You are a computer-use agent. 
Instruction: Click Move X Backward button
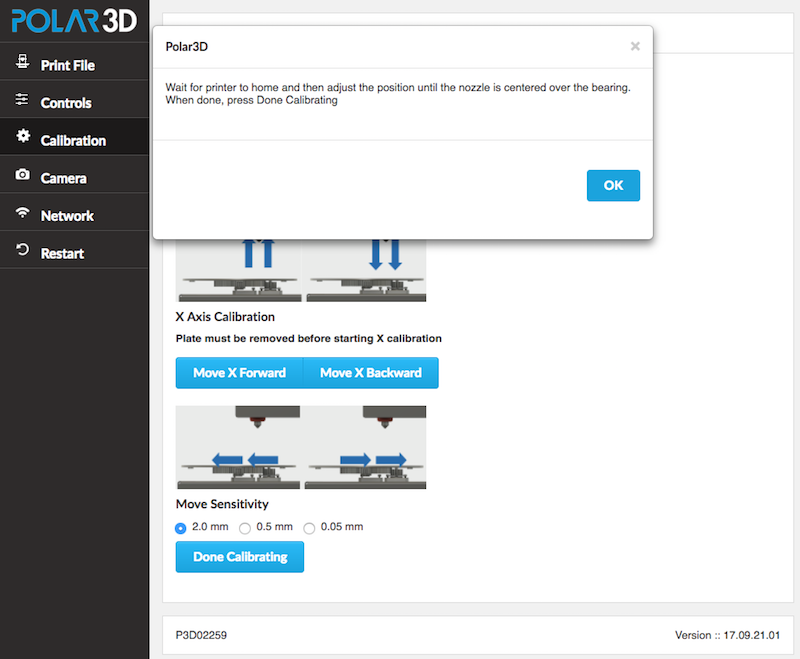[x=371, y=373]
